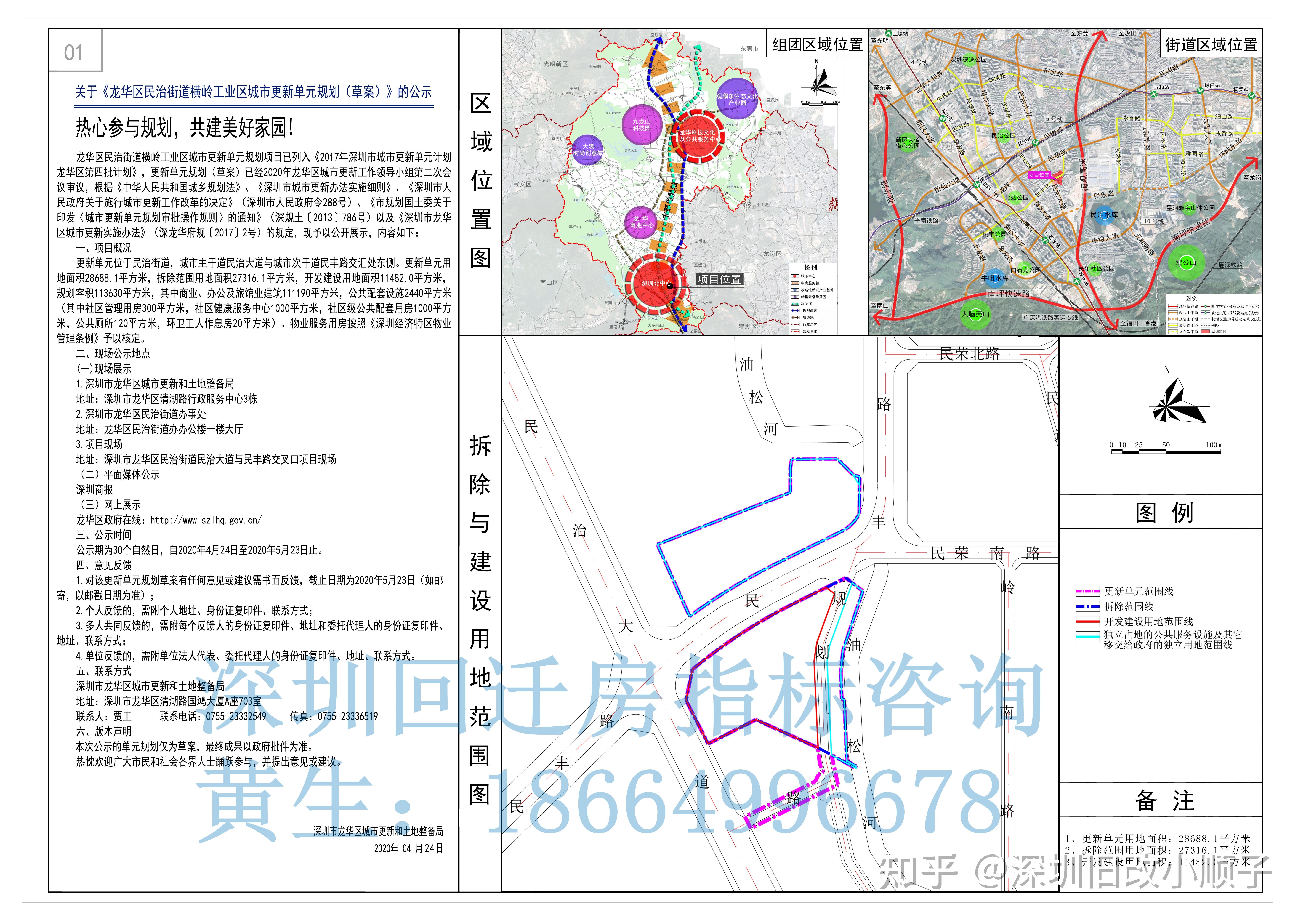The height and width of the screenshot is (924, 1306).
Task: Click the date 2020年 04 月24日
Action: pos(408,848)
